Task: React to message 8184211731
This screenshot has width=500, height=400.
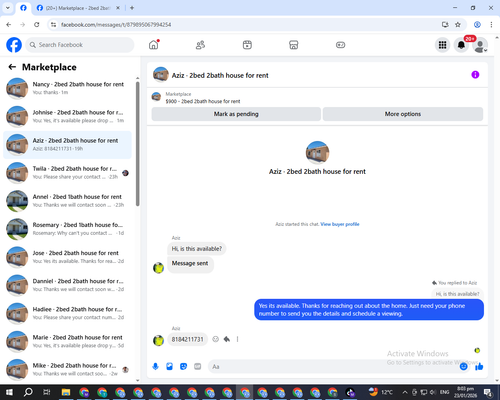Action: pyautogui.click(x=216, y=339)
